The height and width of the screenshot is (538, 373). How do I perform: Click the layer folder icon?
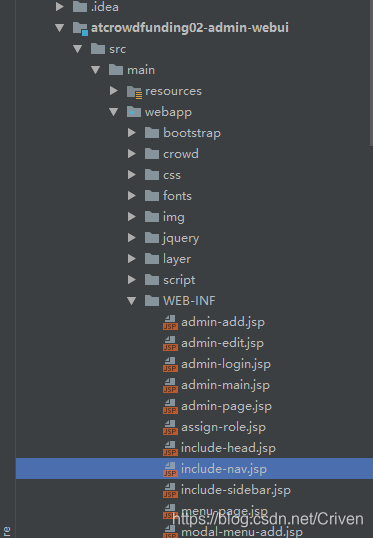[x=152, y=259]
